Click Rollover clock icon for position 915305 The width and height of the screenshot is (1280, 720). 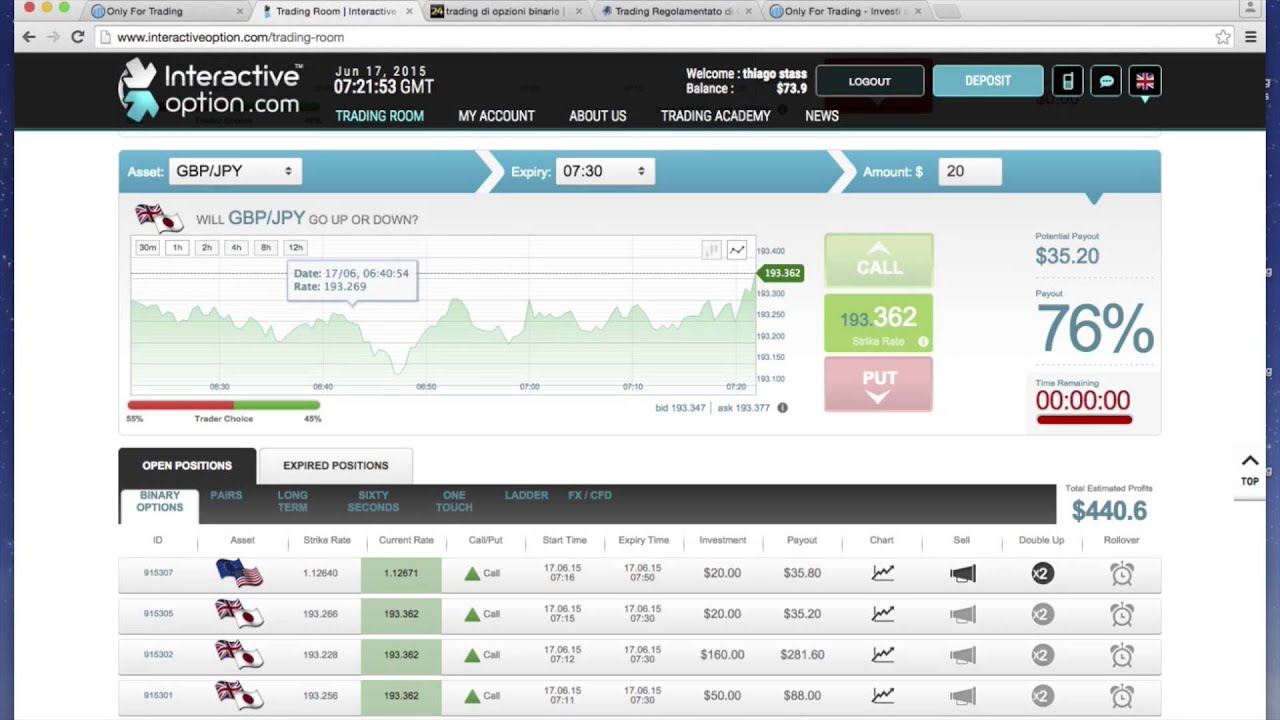point(1122,614)
